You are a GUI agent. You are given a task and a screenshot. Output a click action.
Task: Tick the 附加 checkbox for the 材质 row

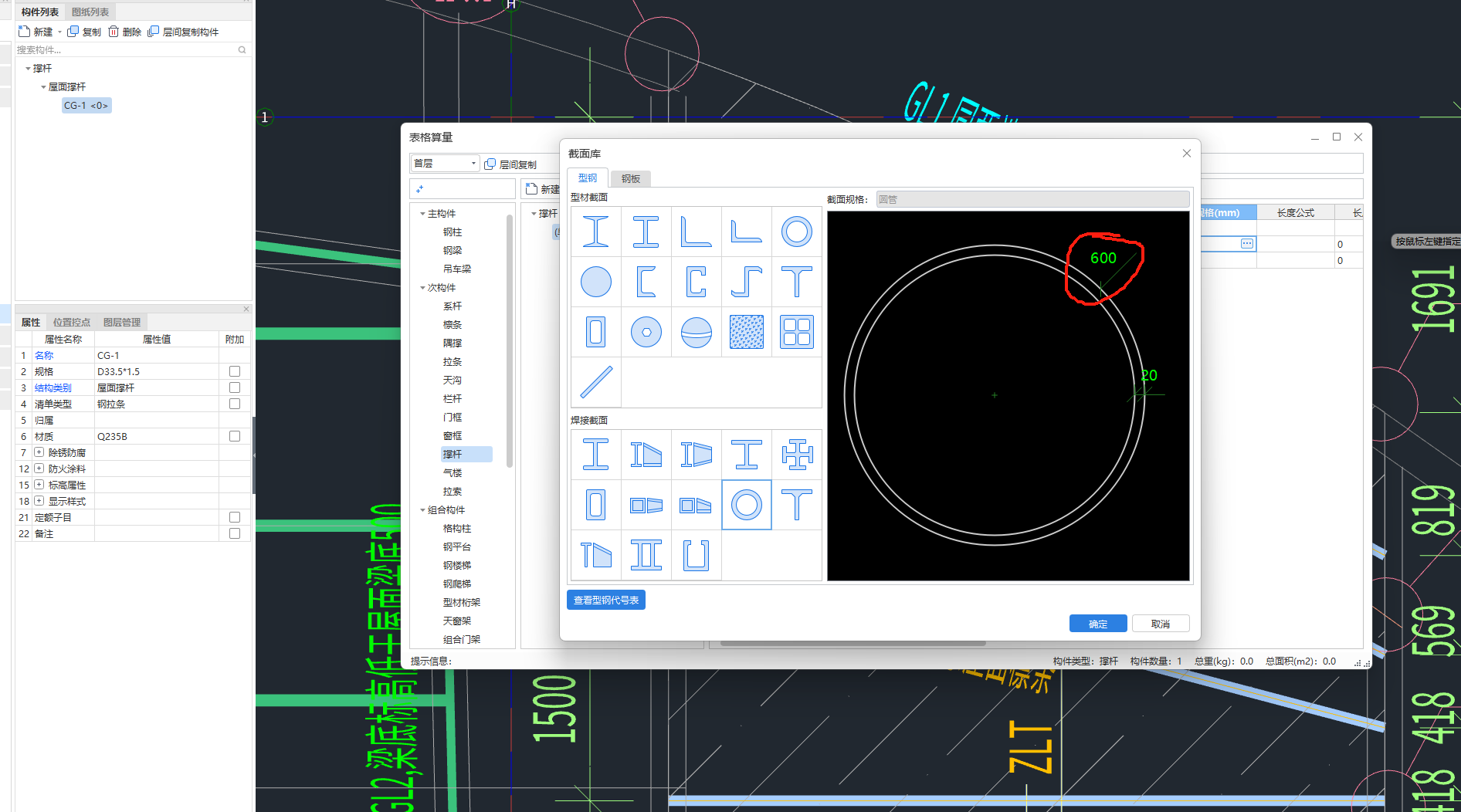pos(235,436)
